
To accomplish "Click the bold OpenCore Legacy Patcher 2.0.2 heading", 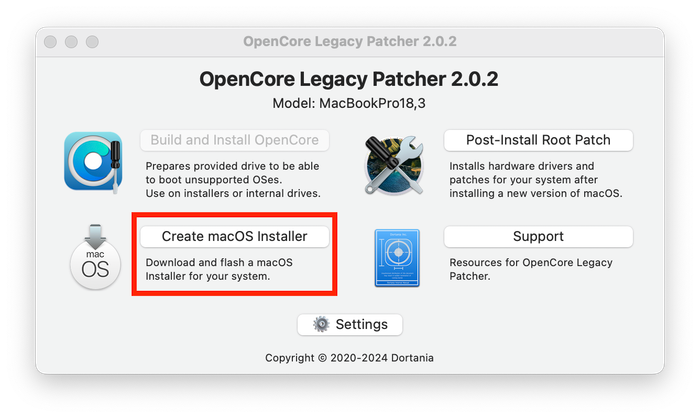I will 349,79.
